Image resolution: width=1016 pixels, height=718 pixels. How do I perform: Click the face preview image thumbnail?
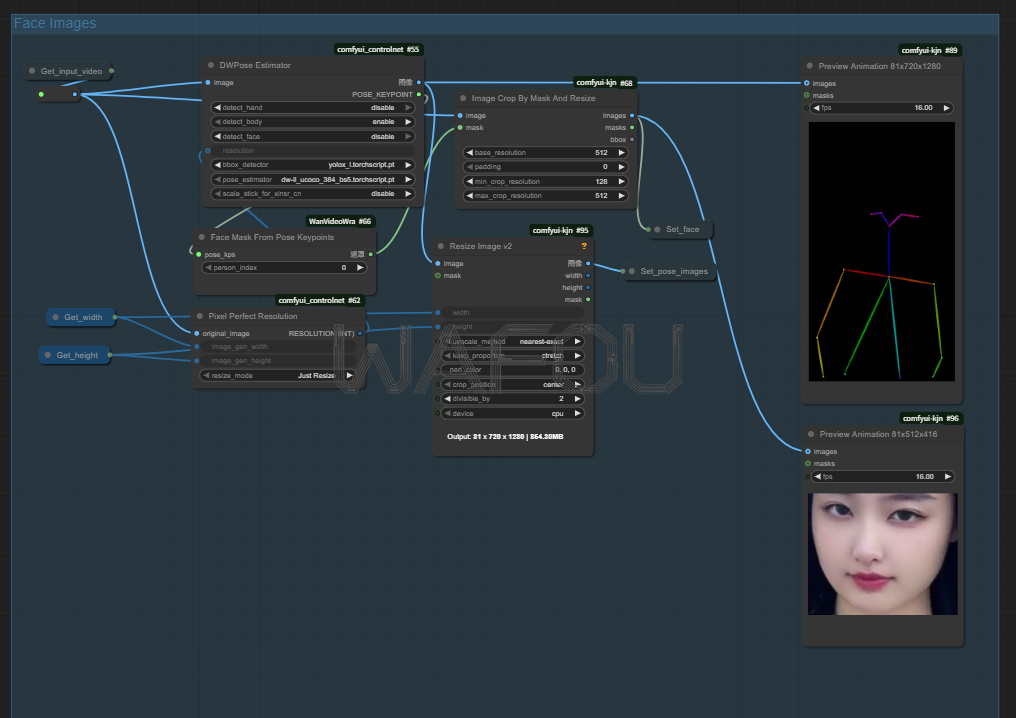(x=882, y=553)
